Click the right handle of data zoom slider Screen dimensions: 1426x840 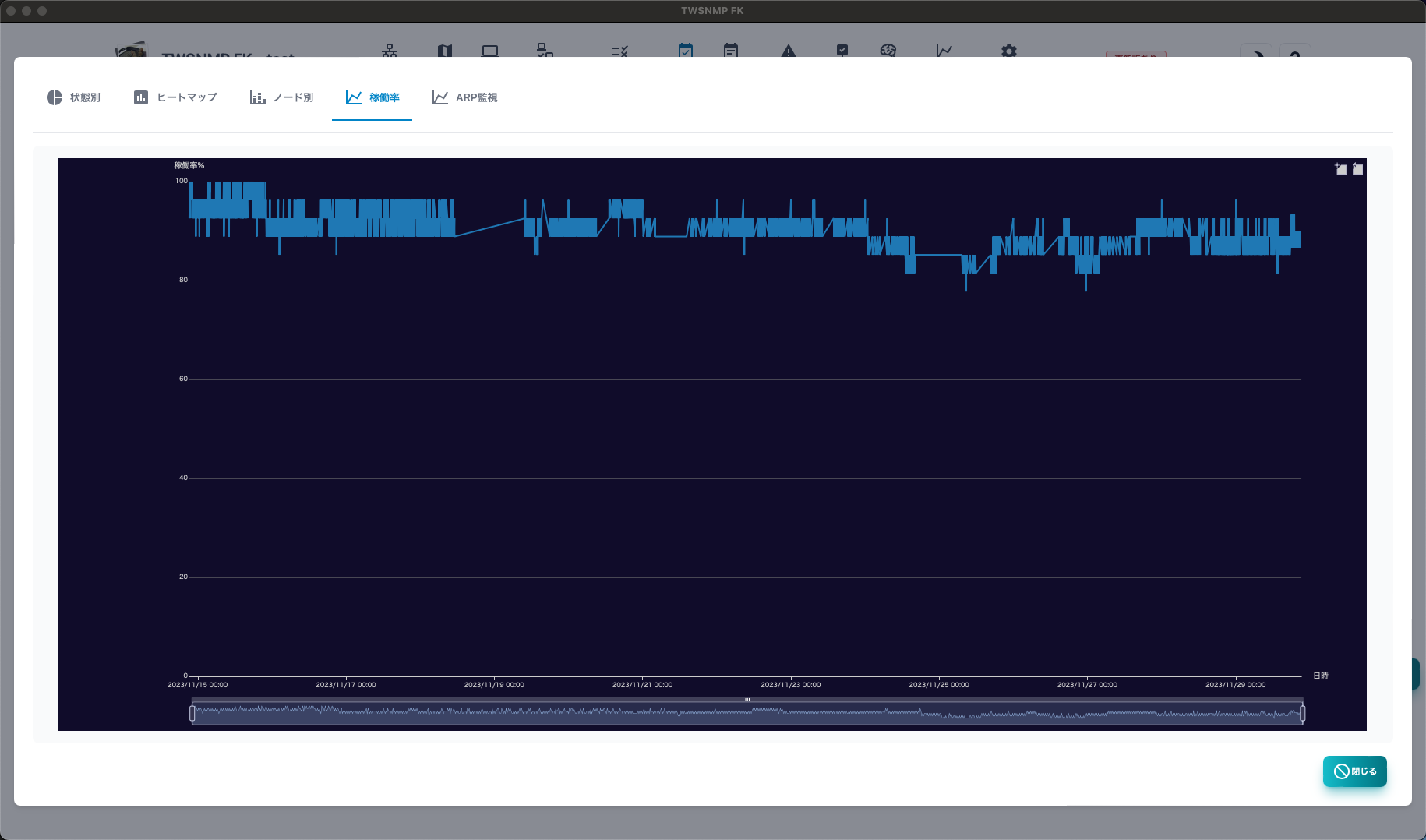click(1302, 713)
